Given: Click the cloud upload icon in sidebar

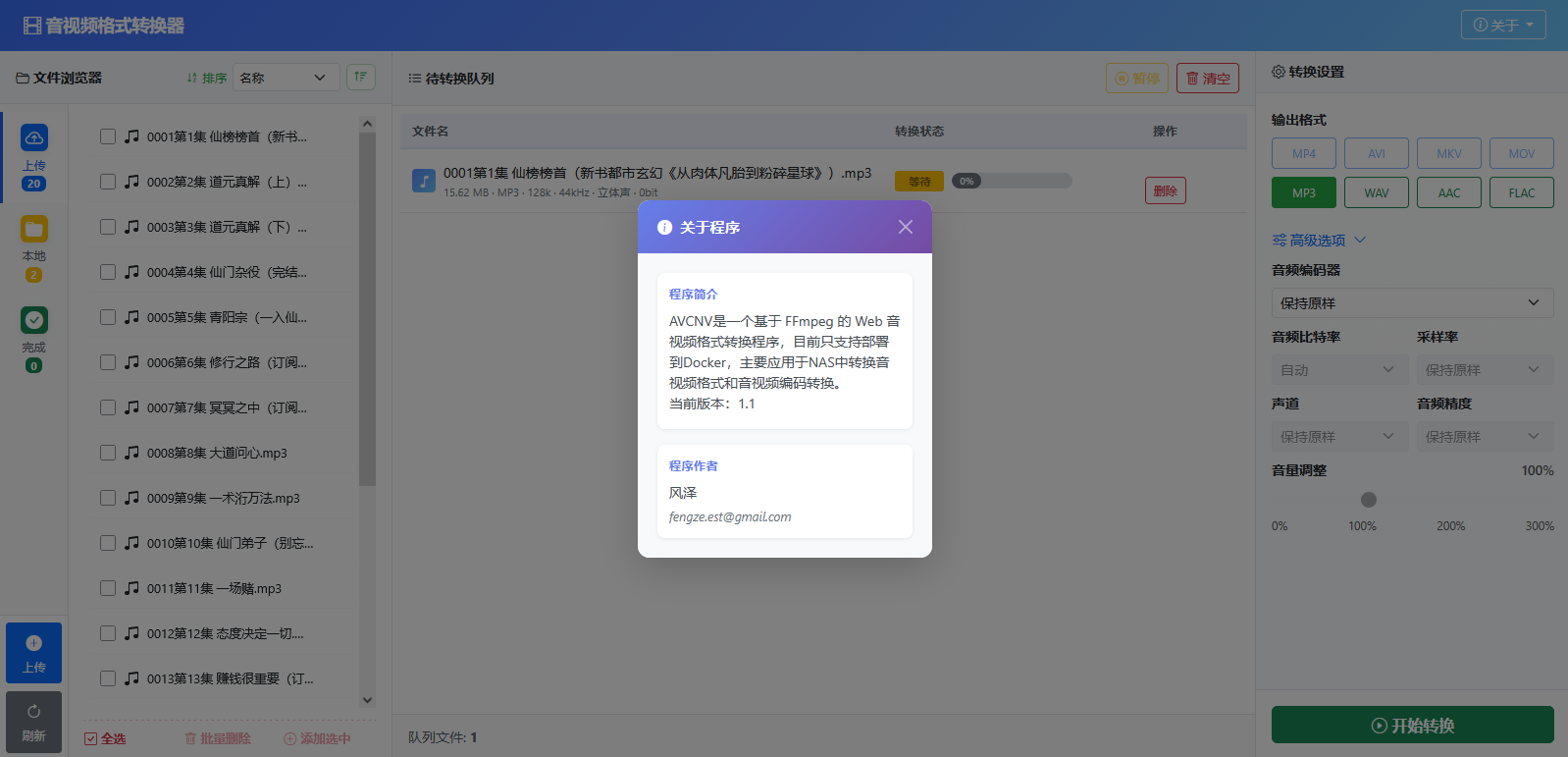Looking at the screenshot, I should point(33,138).
